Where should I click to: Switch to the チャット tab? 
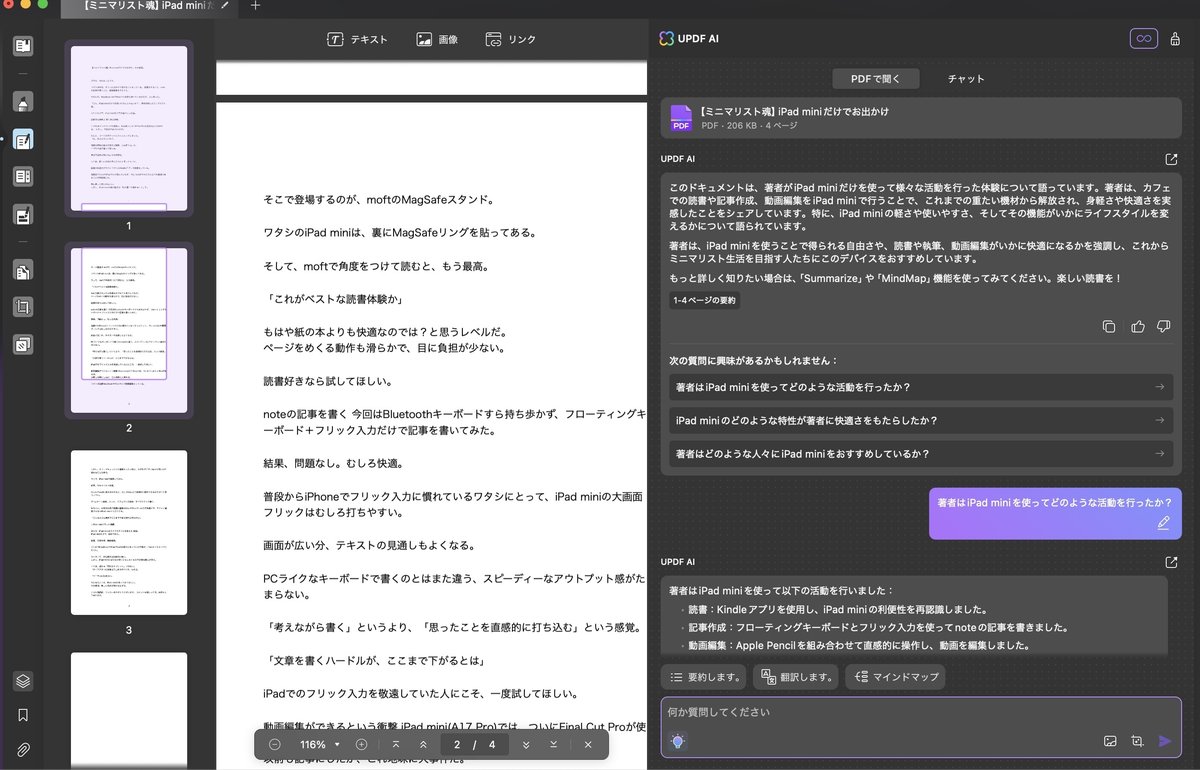965,78
